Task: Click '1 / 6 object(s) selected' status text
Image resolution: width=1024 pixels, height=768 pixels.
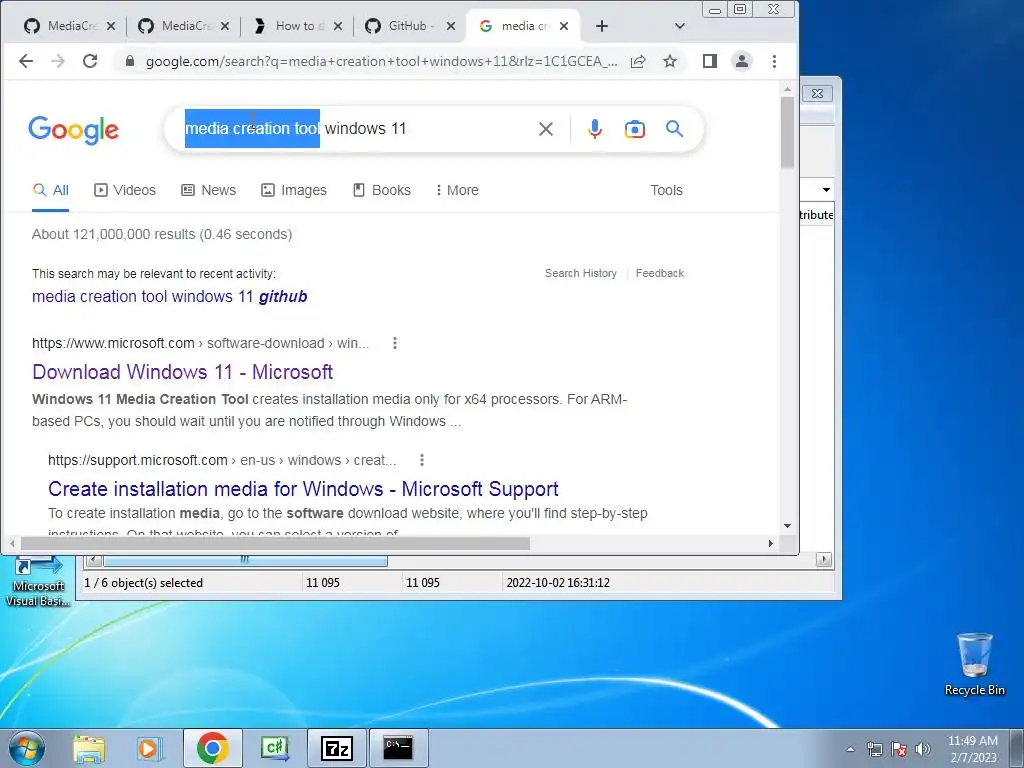Action: [x=144, y=583]
